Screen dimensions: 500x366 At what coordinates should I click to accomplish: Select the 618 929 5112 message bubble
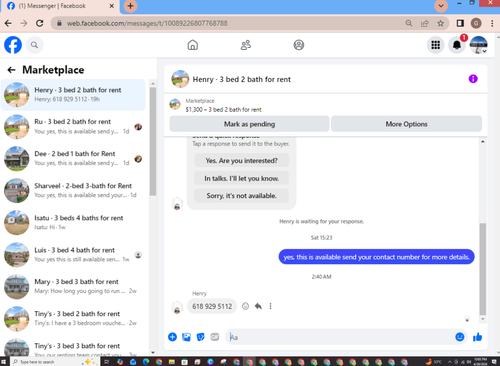tap(212, 306)
